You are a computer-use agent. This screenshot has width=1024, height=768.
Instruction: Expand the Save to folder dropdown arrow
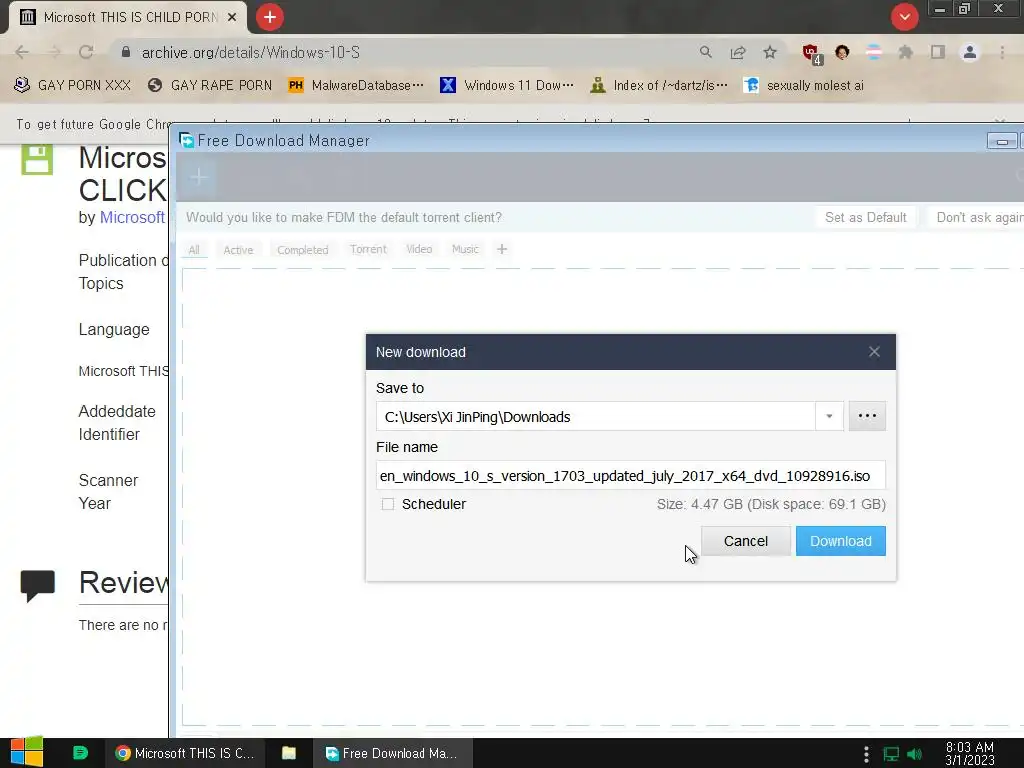[829, 417]
